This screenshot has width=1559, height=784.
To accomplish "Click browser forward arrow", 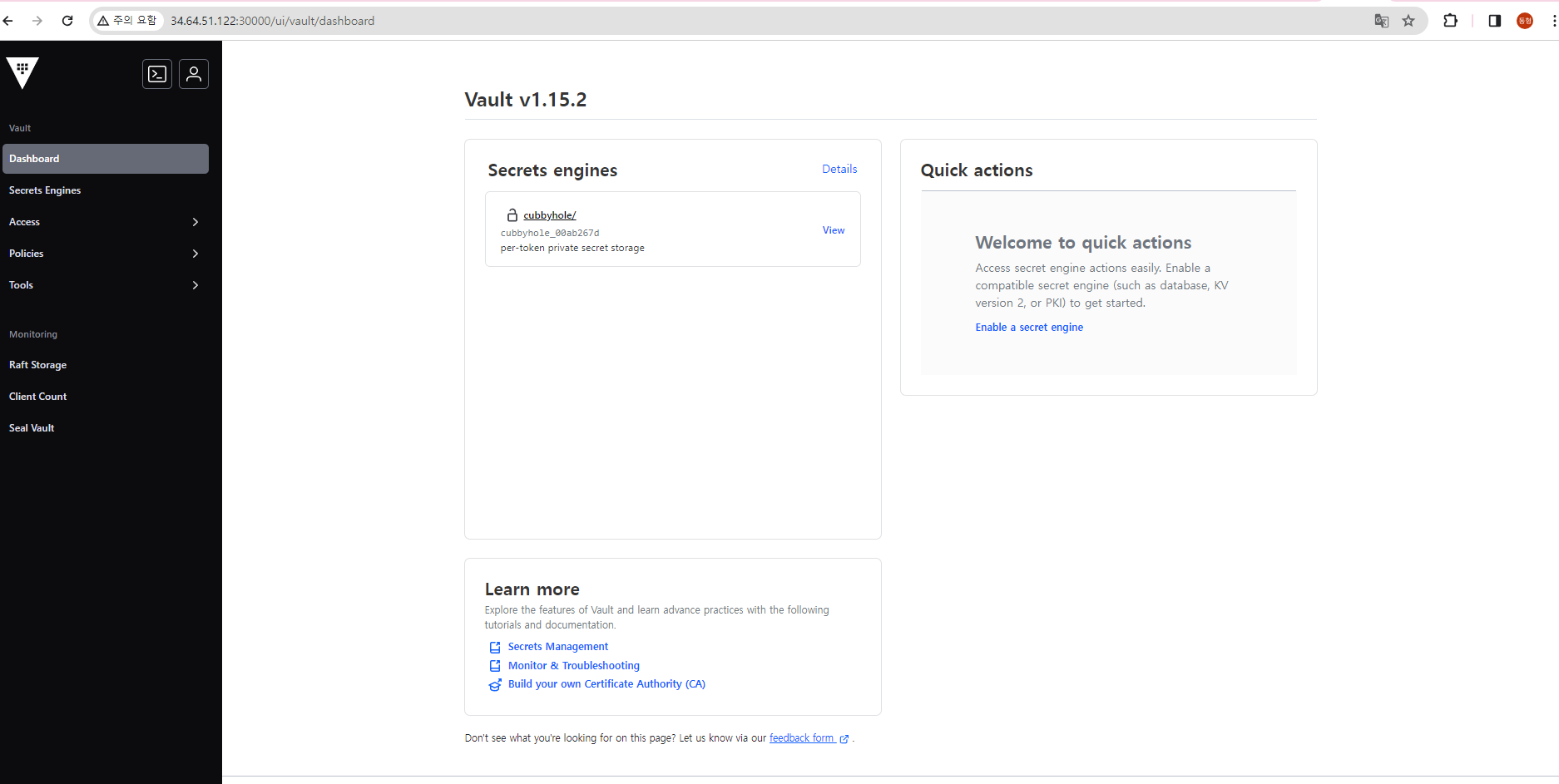I will pos(37,21).
